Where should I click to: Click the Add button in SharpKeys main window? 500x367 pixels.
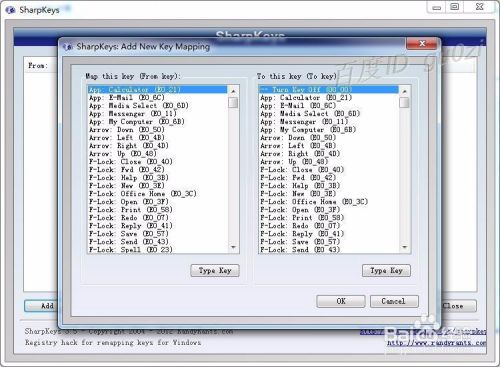(x=42, y=306)
